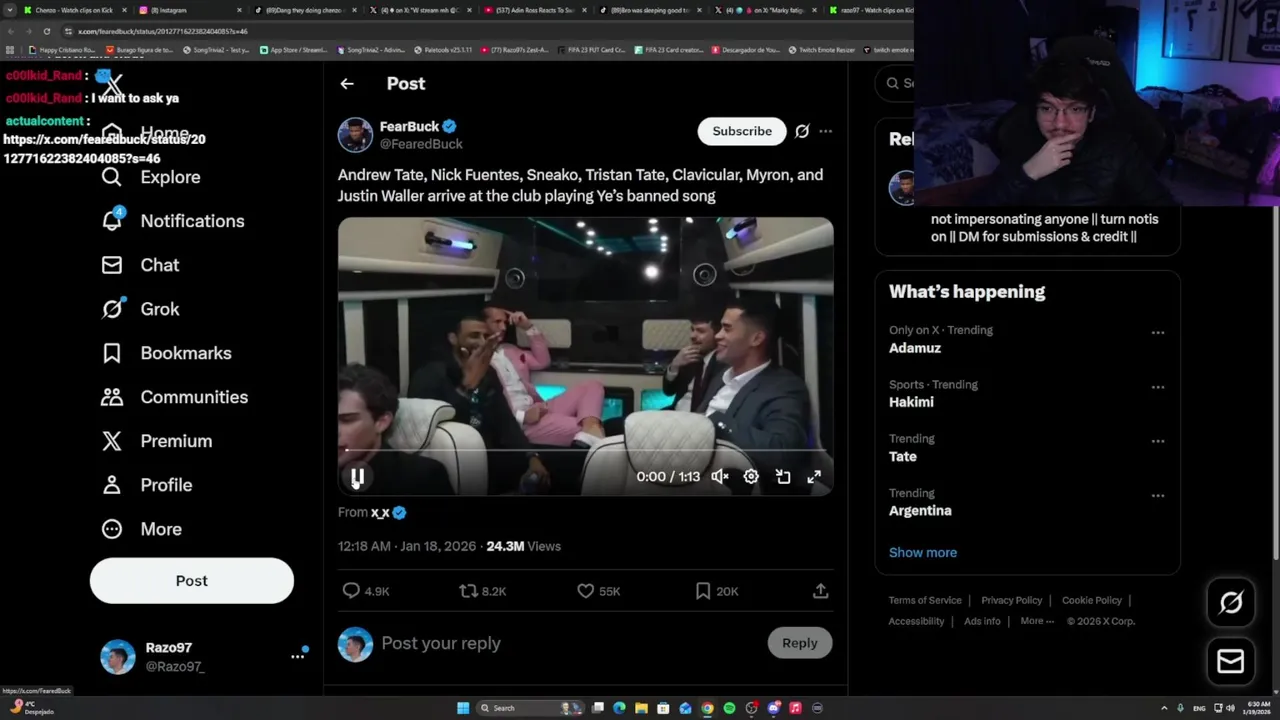Open the Adamuz trending topic
1280x720 pixels.
pos(915,348)
